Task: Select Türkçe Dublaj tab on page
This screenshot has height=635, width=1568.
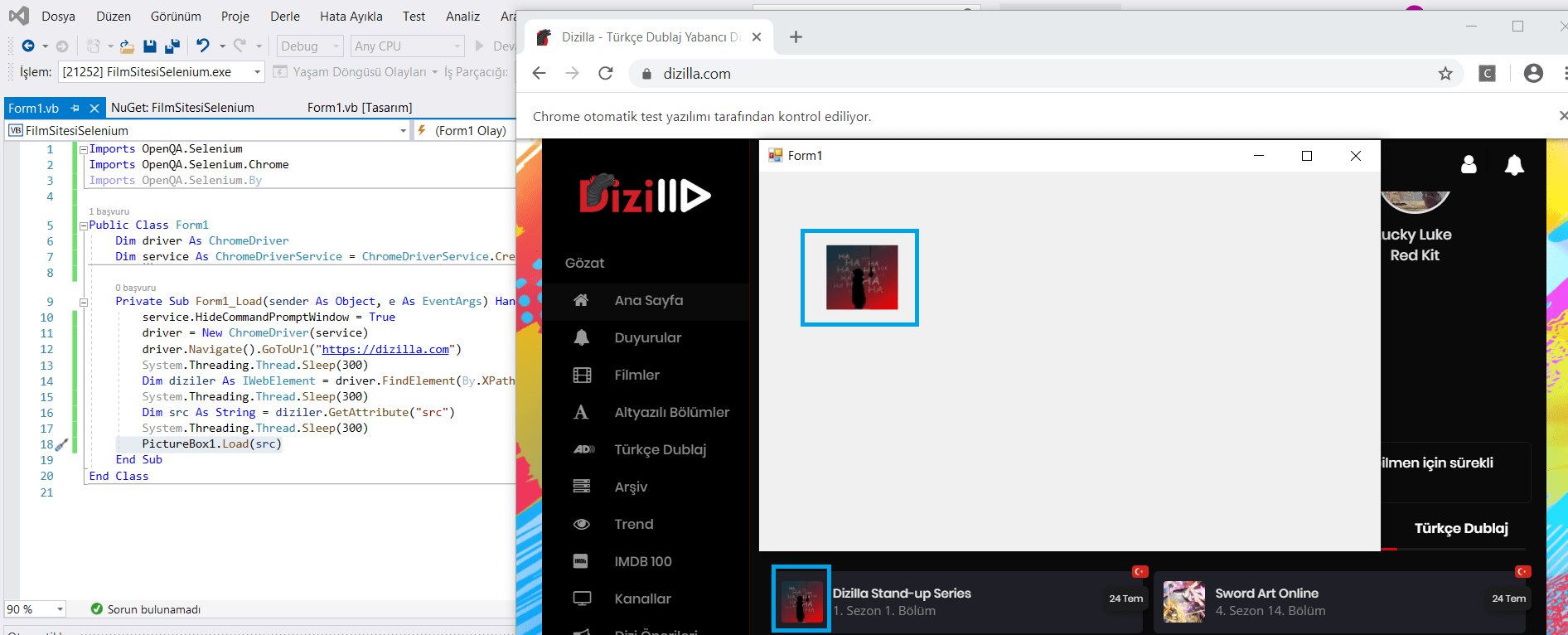Action: click(x=1460, y=529)
